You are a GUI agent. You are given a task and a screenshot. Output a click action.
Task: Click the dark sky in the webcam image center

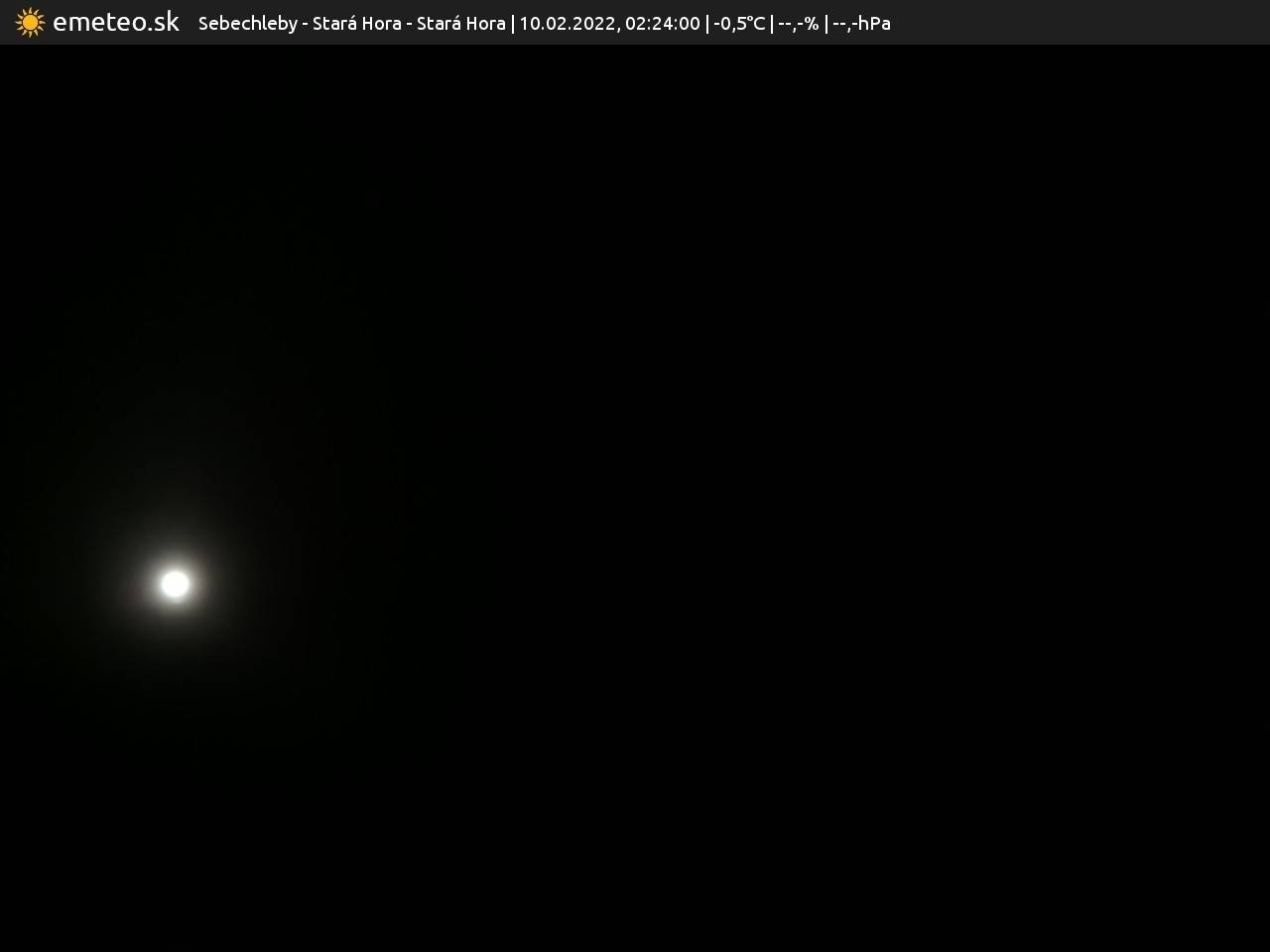[635, 496]
